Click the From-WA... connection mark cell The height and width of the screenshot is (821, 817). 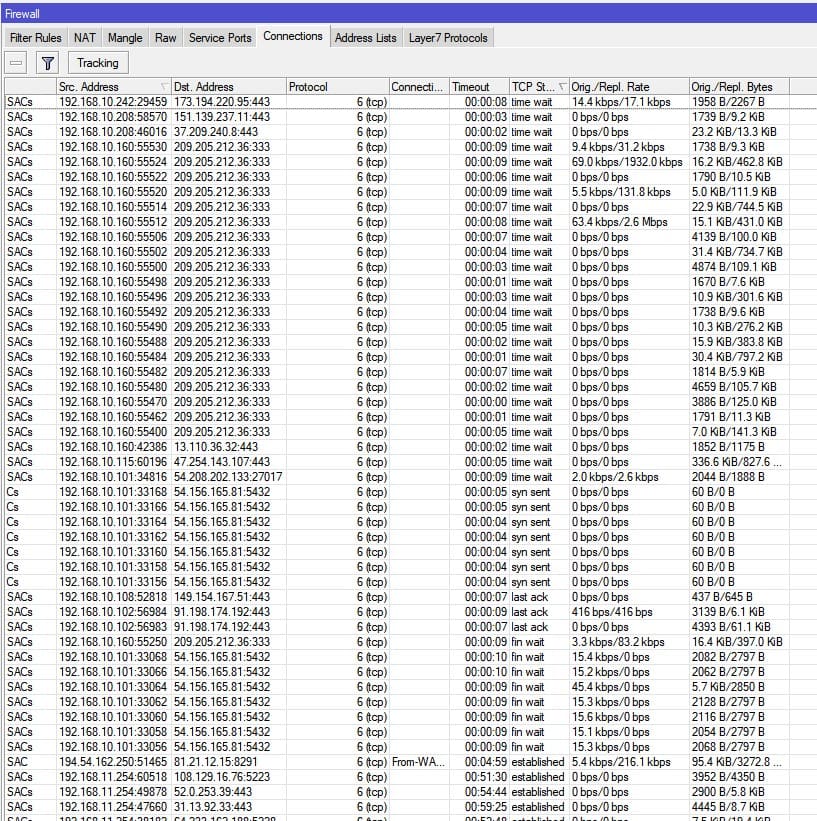418,762
